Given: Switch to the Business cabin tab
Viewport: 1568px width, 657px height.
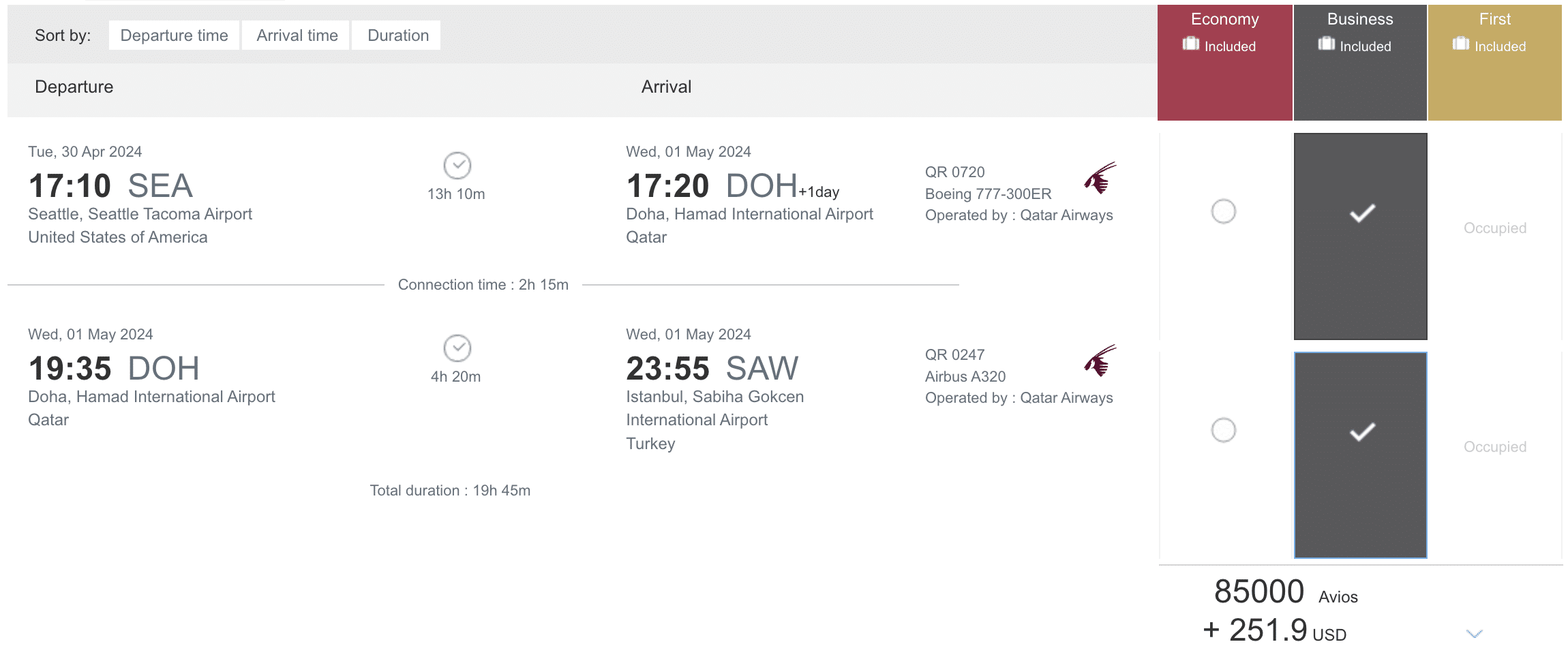Looking at the screenshot, I should pyautogui.click(x=1359, y=19).
